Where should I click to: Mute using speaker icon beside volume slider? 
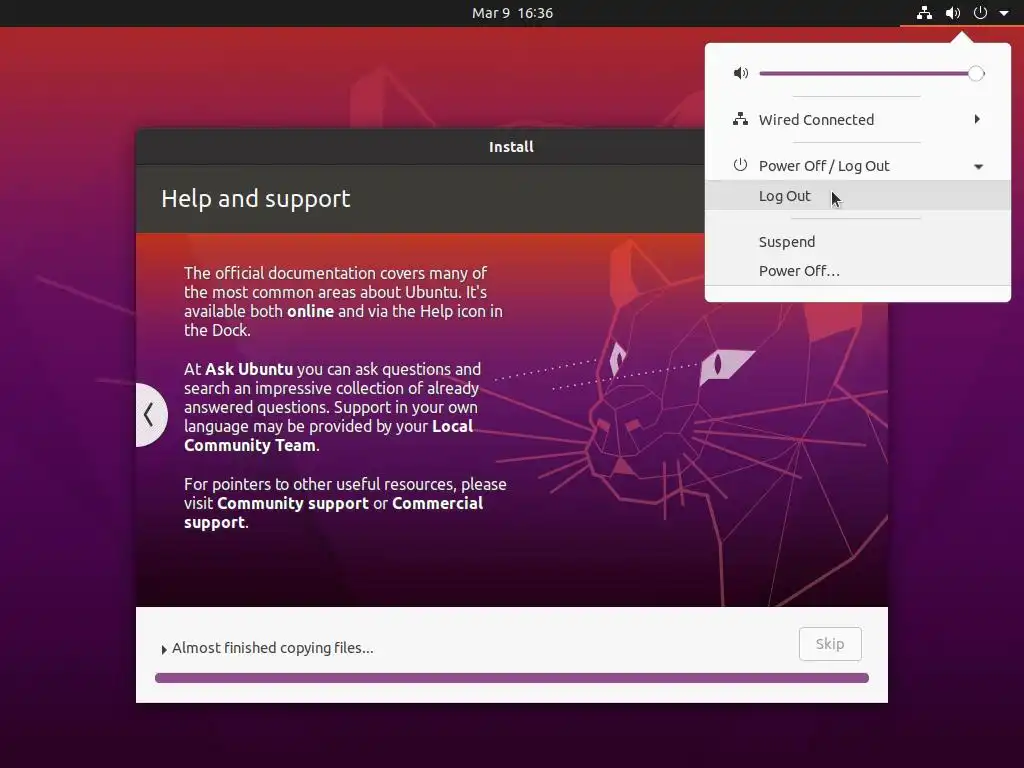coord(741,73)
